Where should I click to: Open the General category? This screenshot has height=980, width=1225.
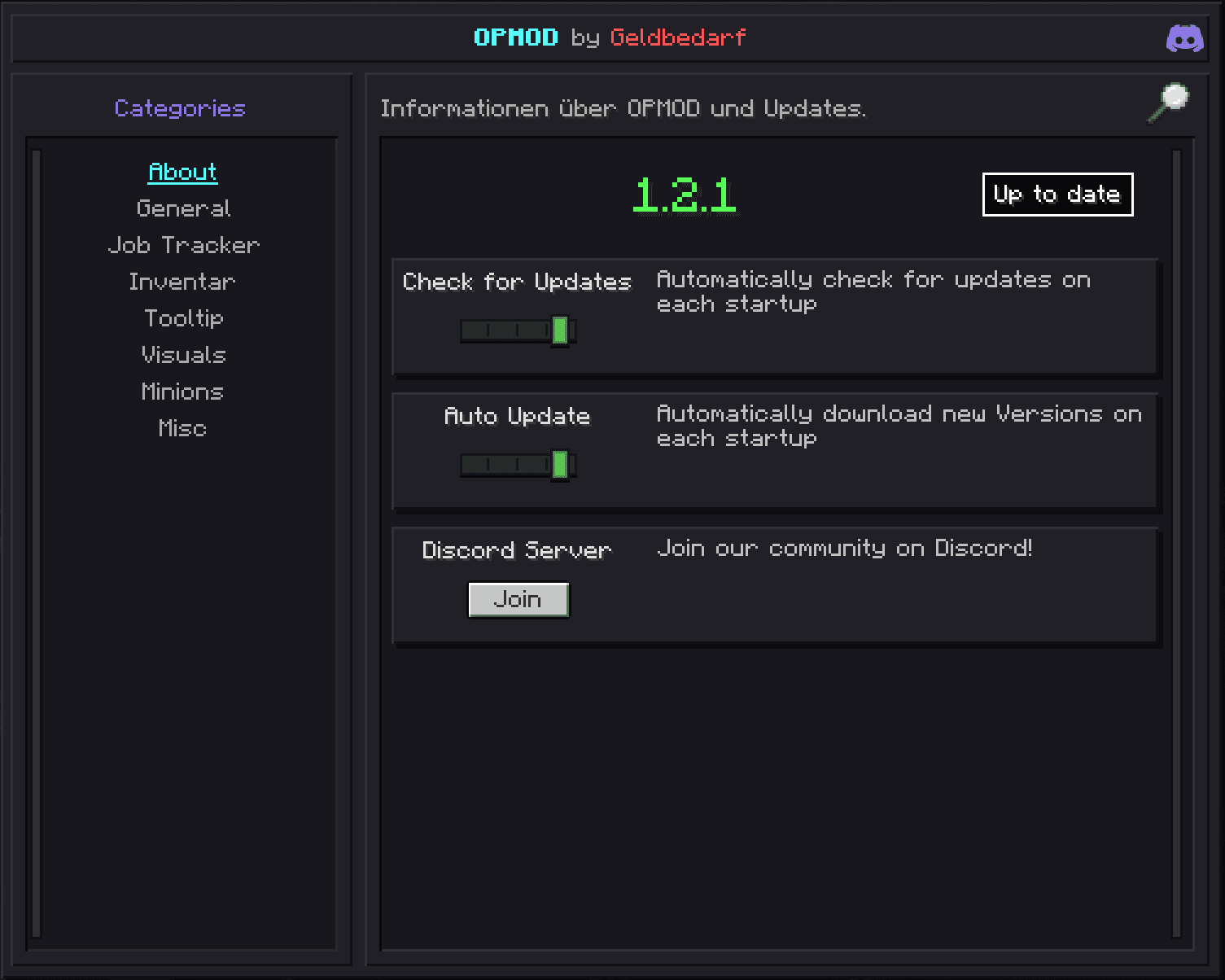(183, 208)
